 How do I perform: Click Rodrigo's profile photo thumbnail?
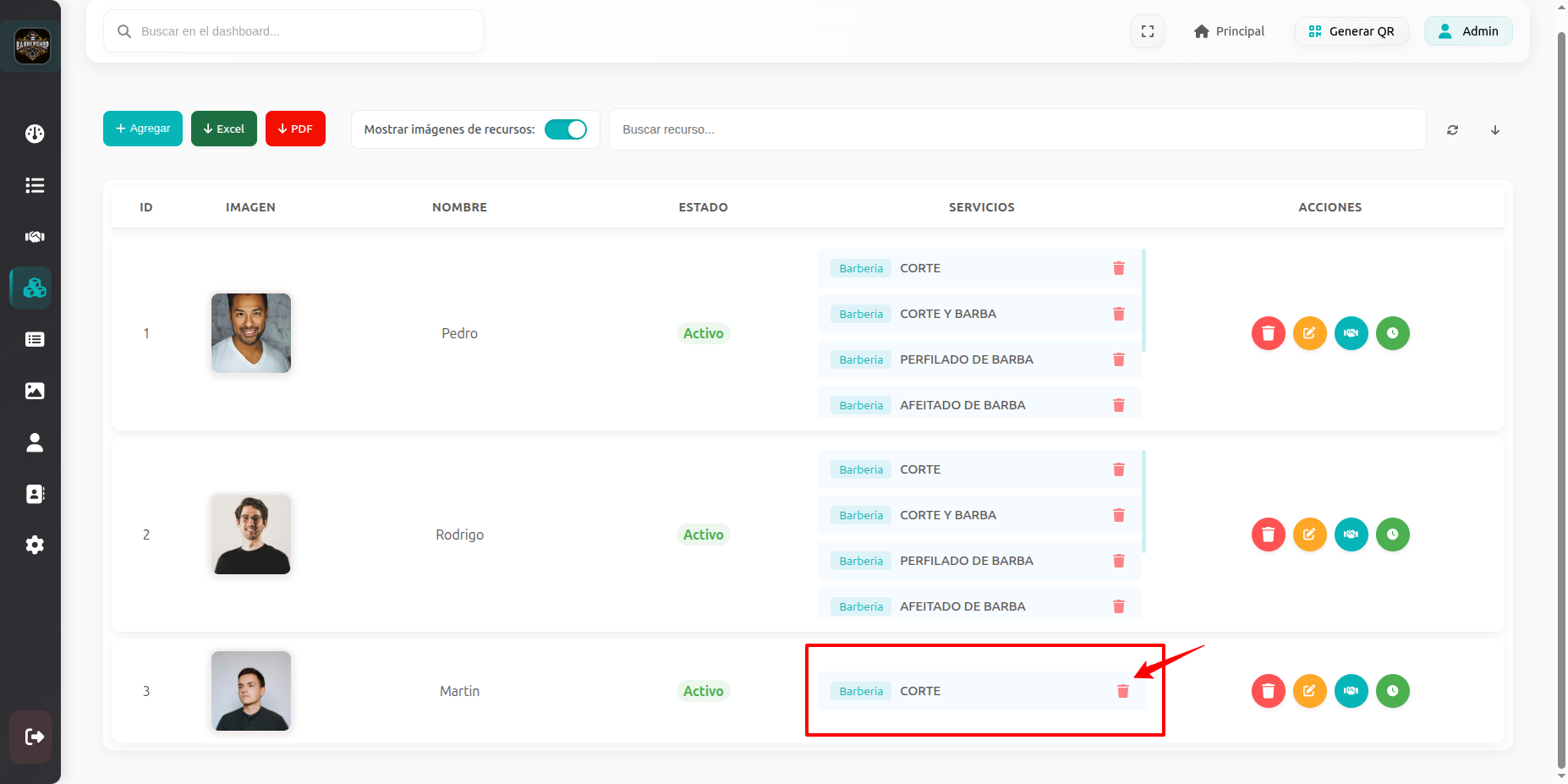(251, 535)
